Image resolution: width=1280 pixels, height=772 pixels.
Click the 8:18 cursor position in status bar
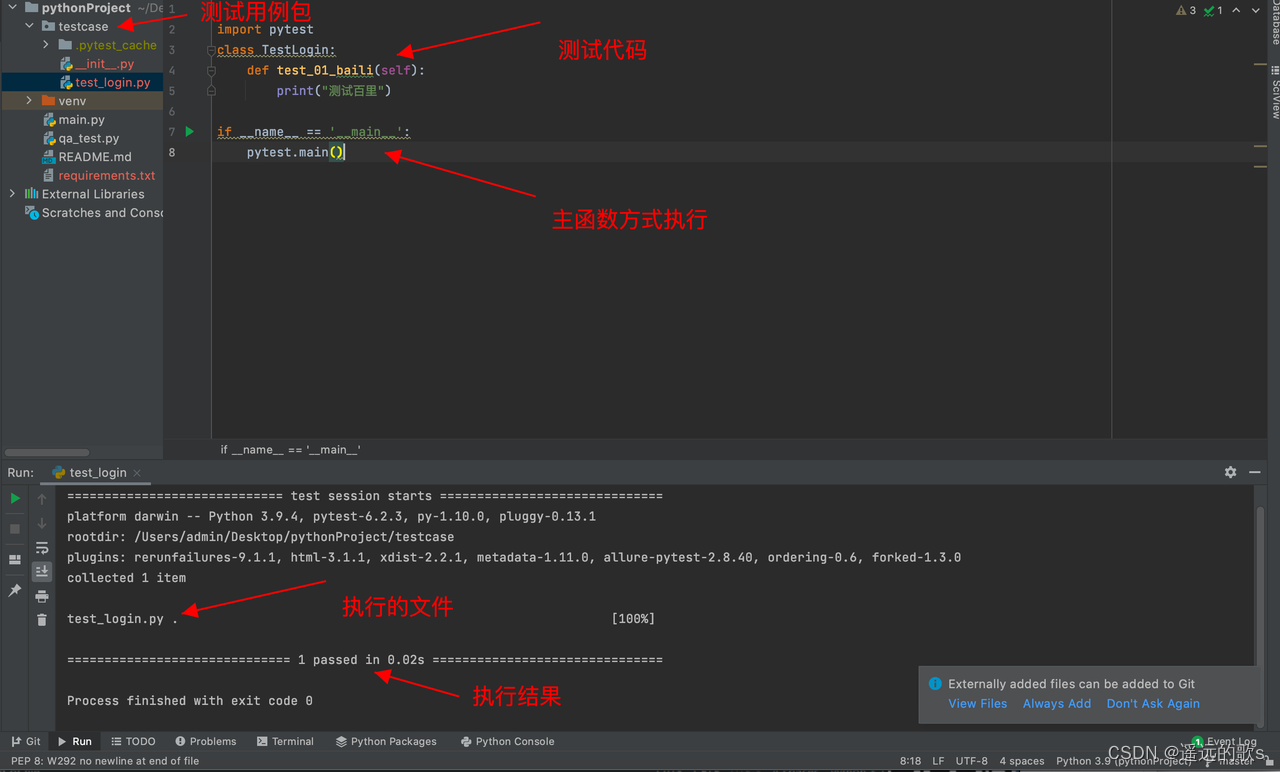tap(910, 761)
